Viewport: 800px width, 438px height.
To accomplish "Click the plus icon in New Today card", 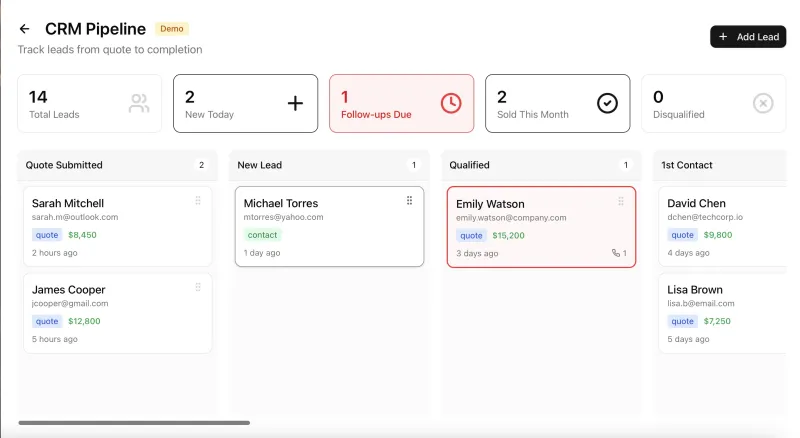I will pyautogui.click(x=295, y=103).
